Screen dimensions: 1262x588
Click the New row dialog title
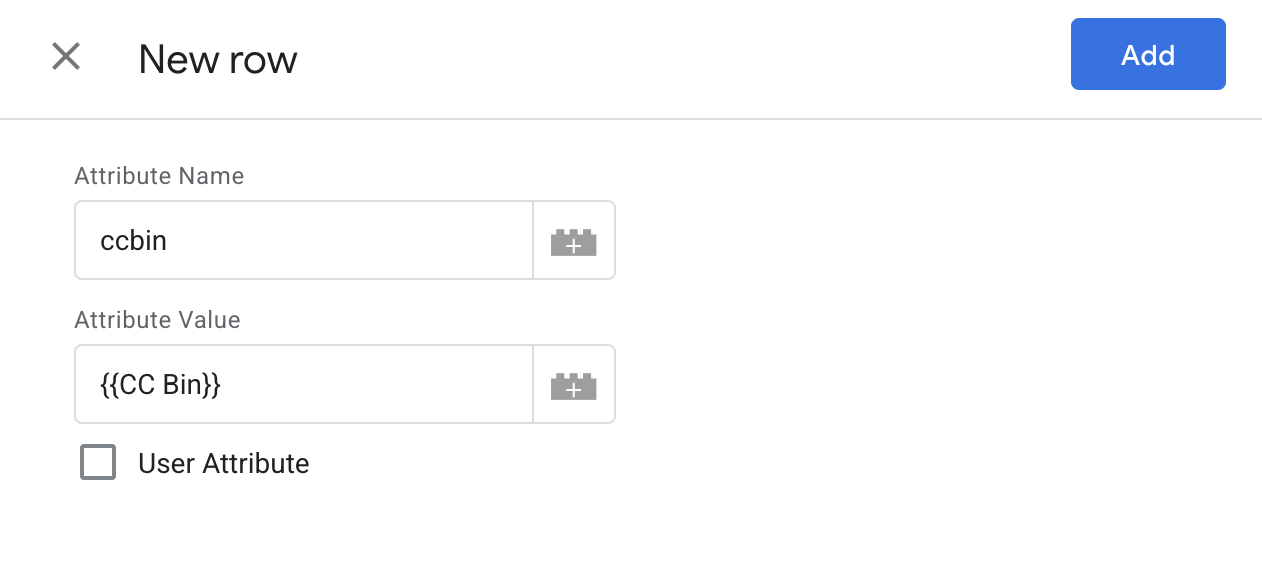point(218,60)
